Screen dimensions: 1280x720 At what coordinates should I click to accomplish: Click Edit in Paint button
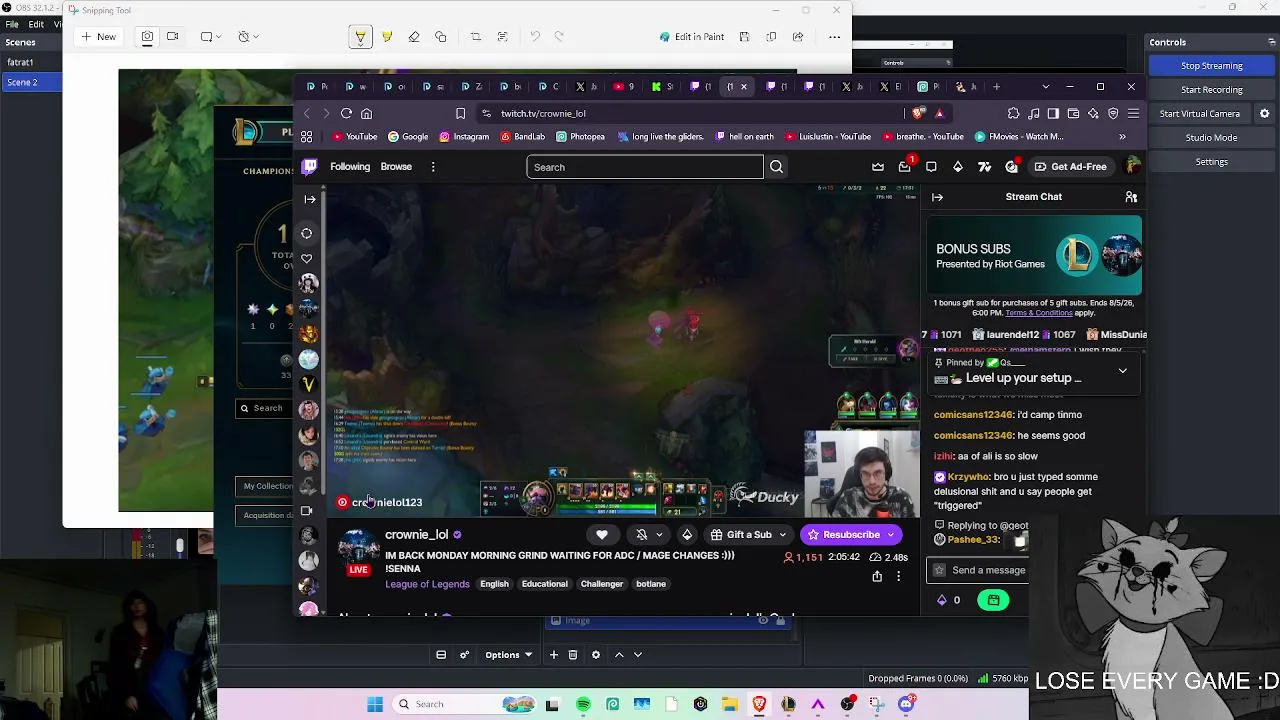pos(692,37)
